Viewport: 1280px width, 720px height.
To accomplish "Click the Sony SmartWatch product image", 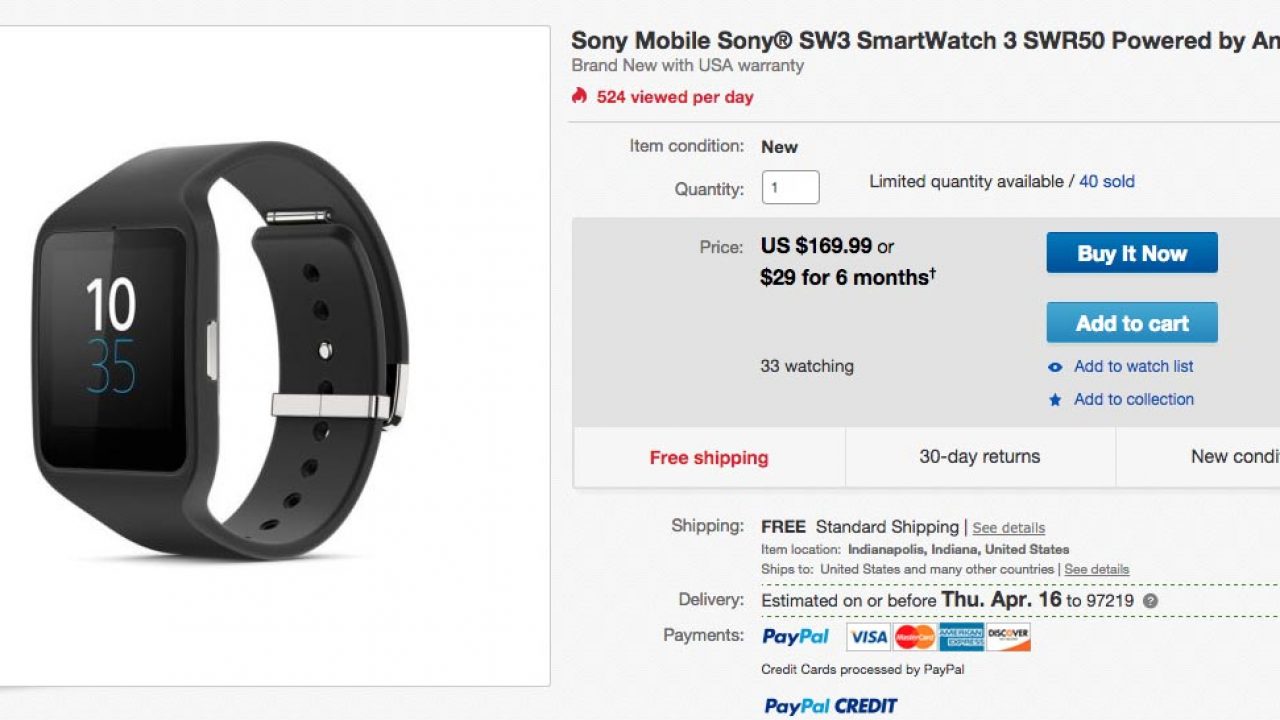I will (222, 350).
